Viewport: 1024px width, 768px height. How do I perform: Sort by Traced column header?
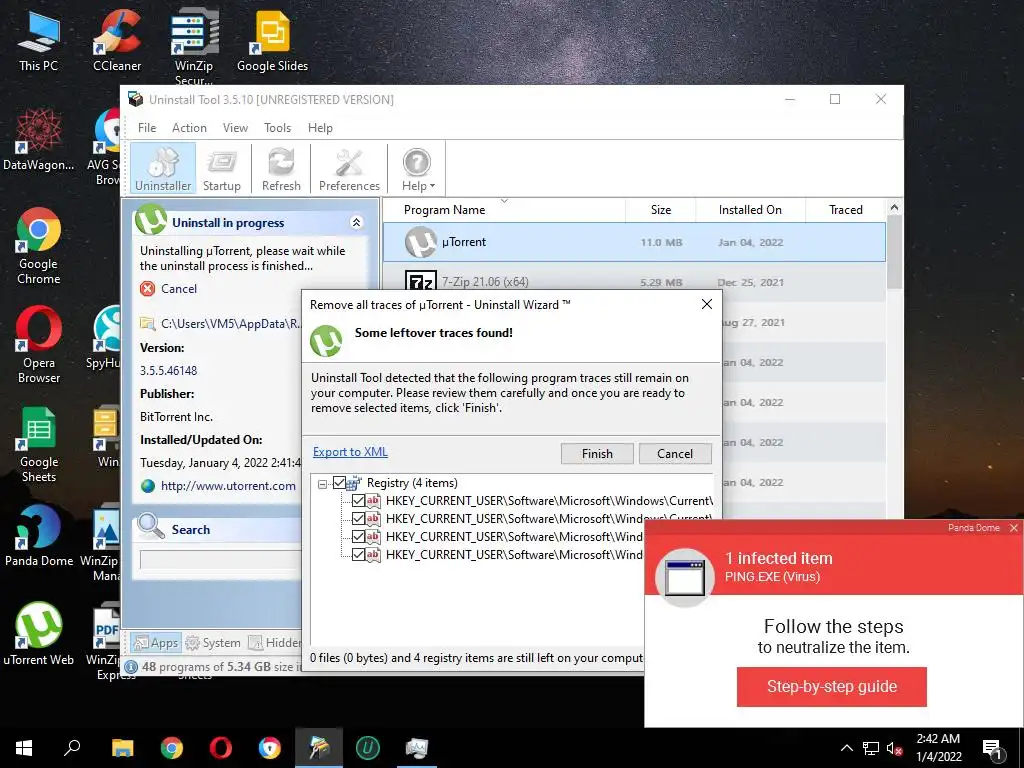(846, 210)
